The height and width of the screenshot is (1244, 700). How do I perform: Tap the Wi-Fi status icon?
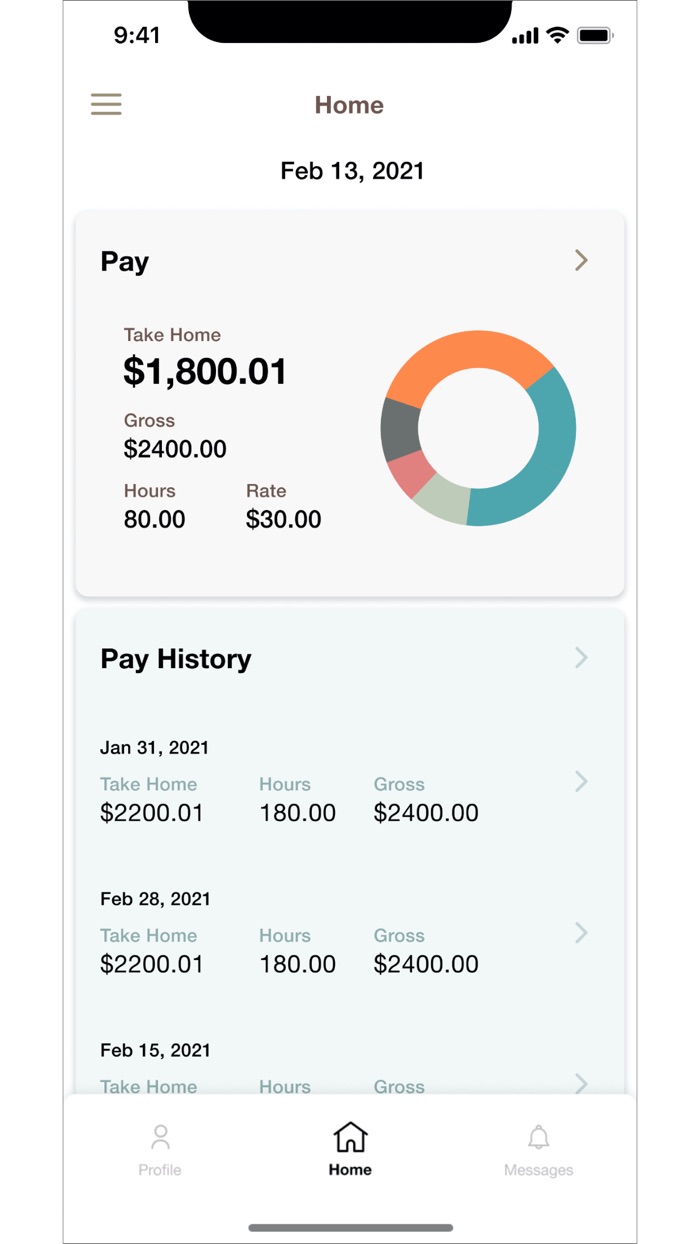[x=558, y=36]
